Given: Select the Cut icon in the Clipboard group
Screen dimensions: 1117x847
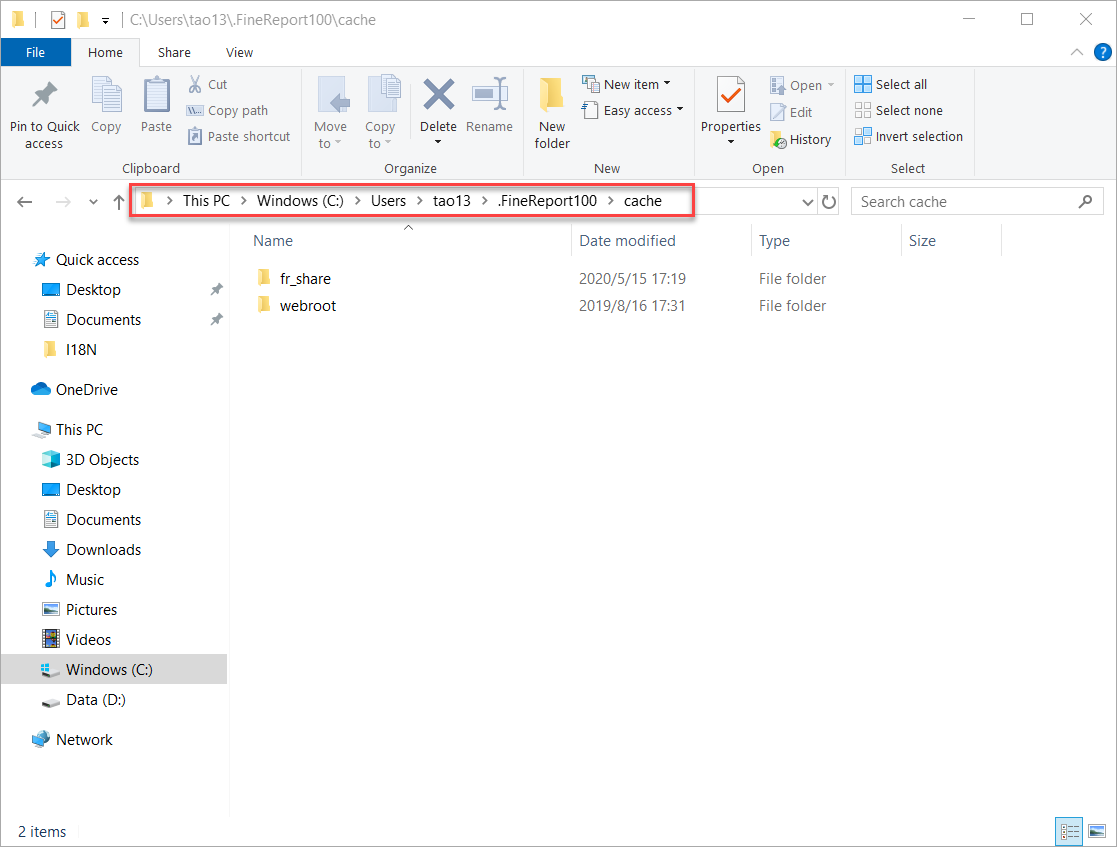Looking at the screenshot, I should pos(209,84).
